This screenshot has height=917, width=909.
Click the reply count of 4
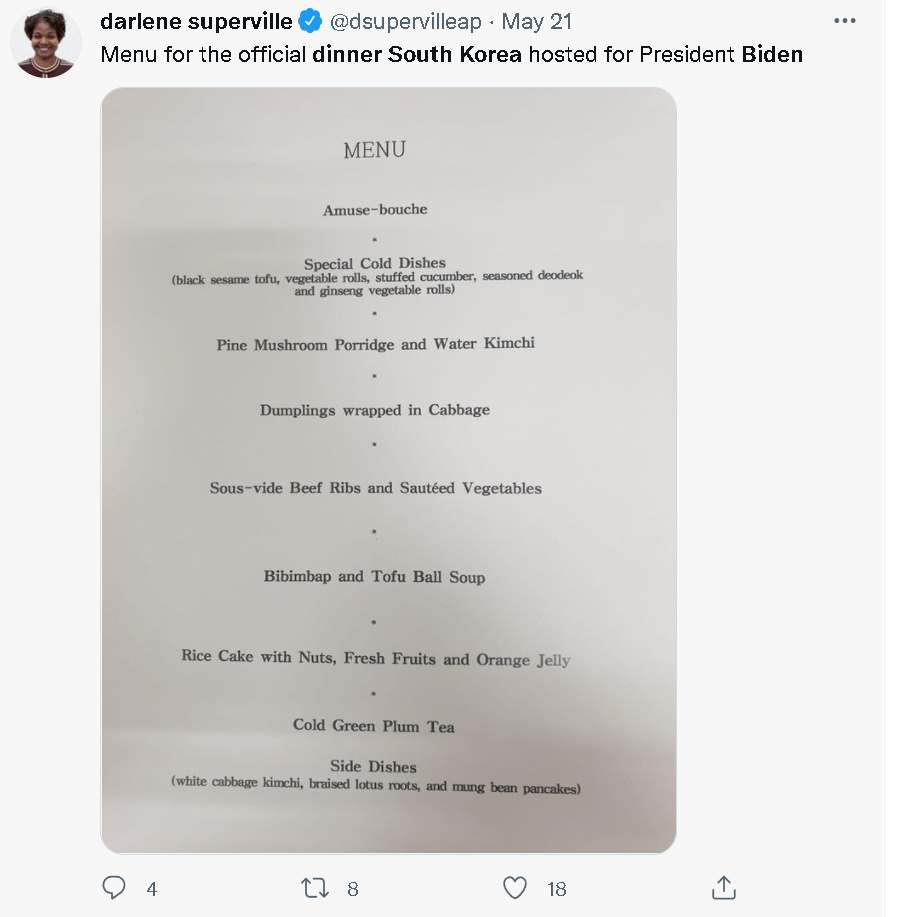pos(152,888)
